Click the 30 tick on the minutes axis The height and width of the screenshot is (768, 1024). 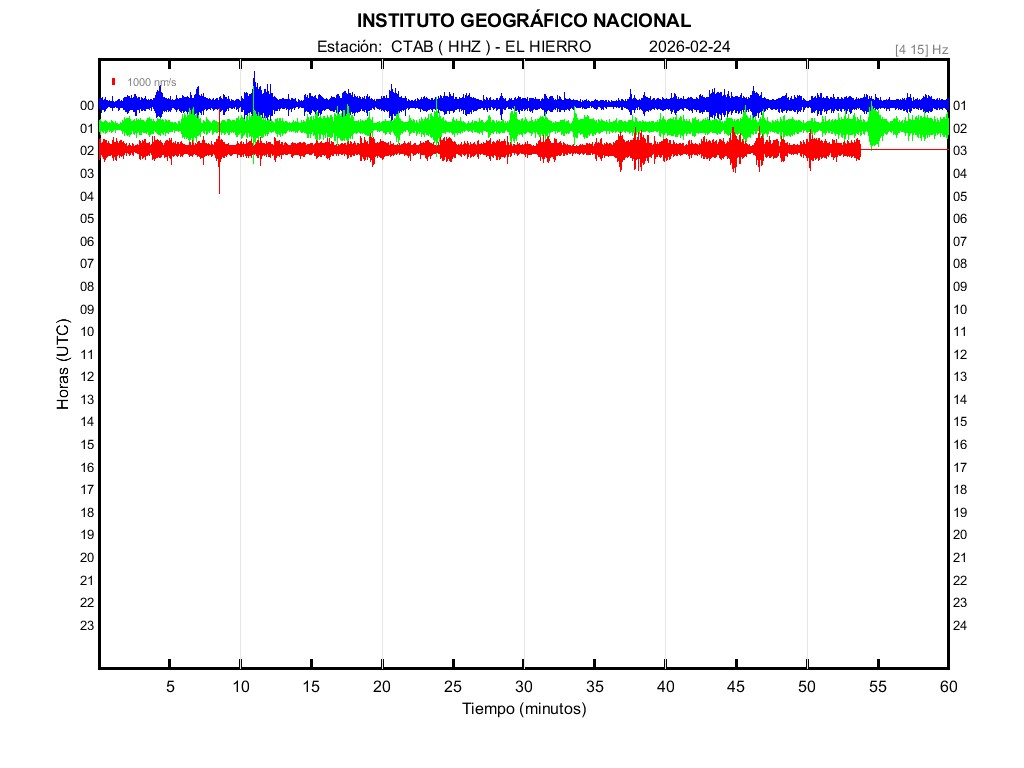(x=524, y=686)
